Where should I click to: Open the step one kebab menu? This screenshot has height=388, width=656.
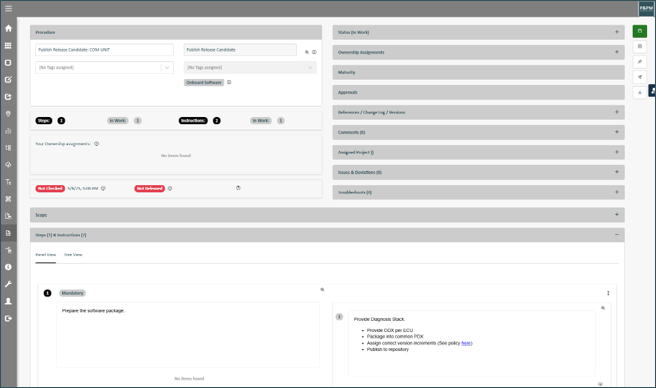click(x=608, y=293)
